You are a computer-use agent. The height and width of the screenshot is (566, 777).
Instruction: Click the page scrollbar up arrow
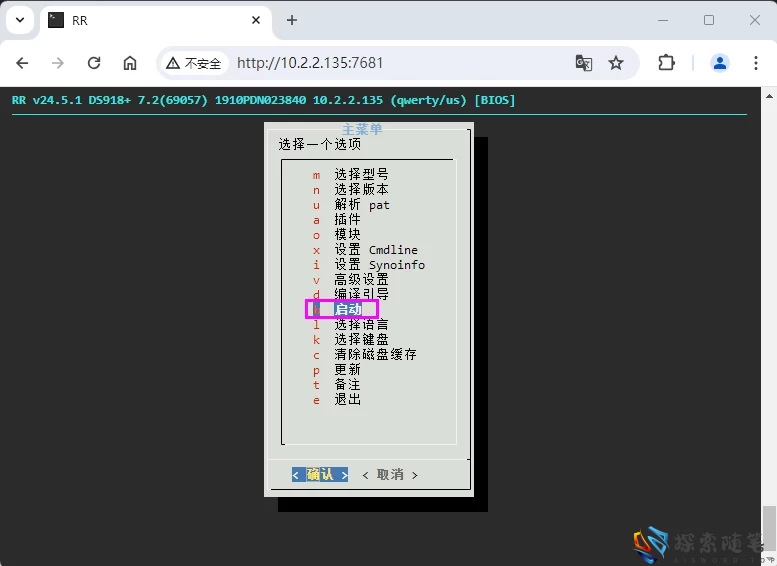pyautogui.click(x=769, y=96)
